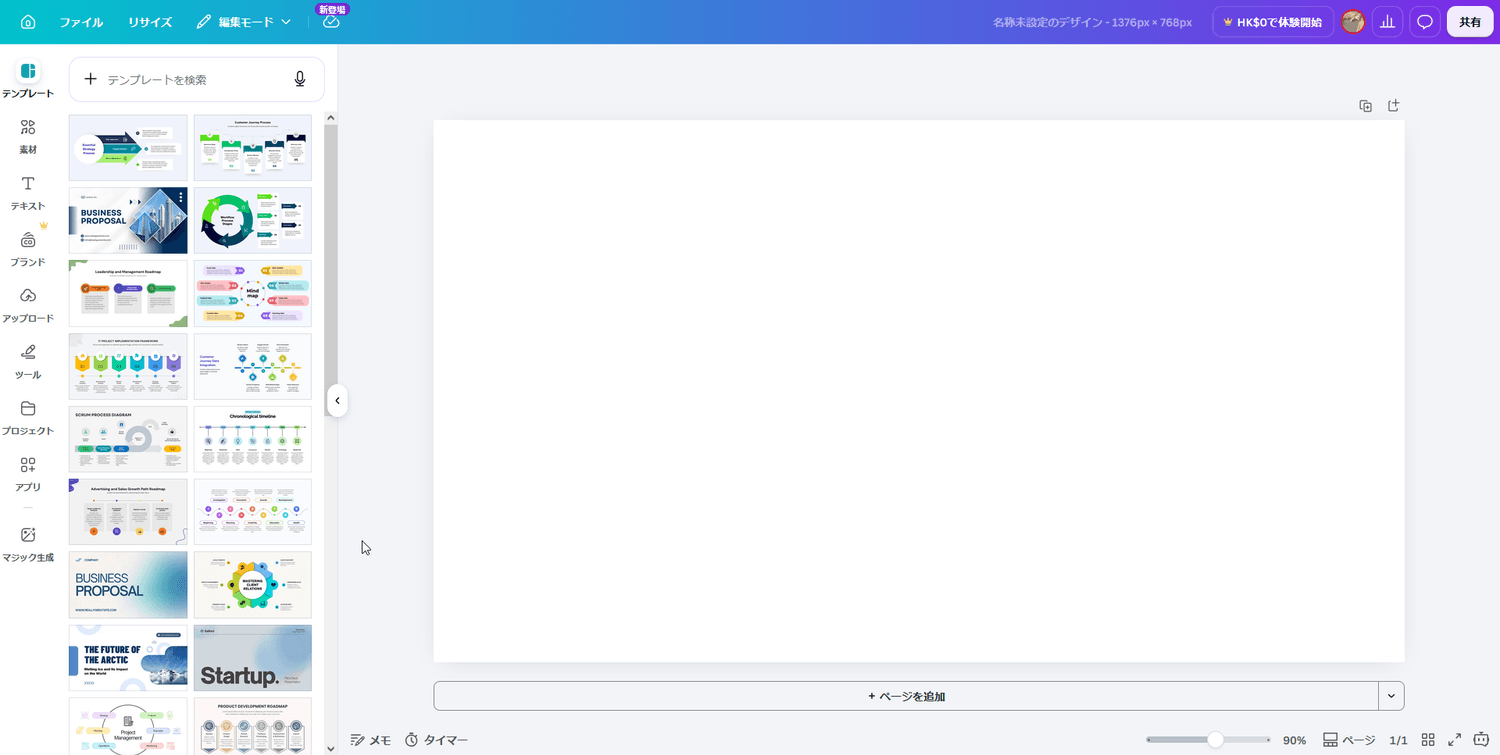Open the ファイル menu
Screen dimensions: 1500x755
pyautogui.click(x=81, y=22)
